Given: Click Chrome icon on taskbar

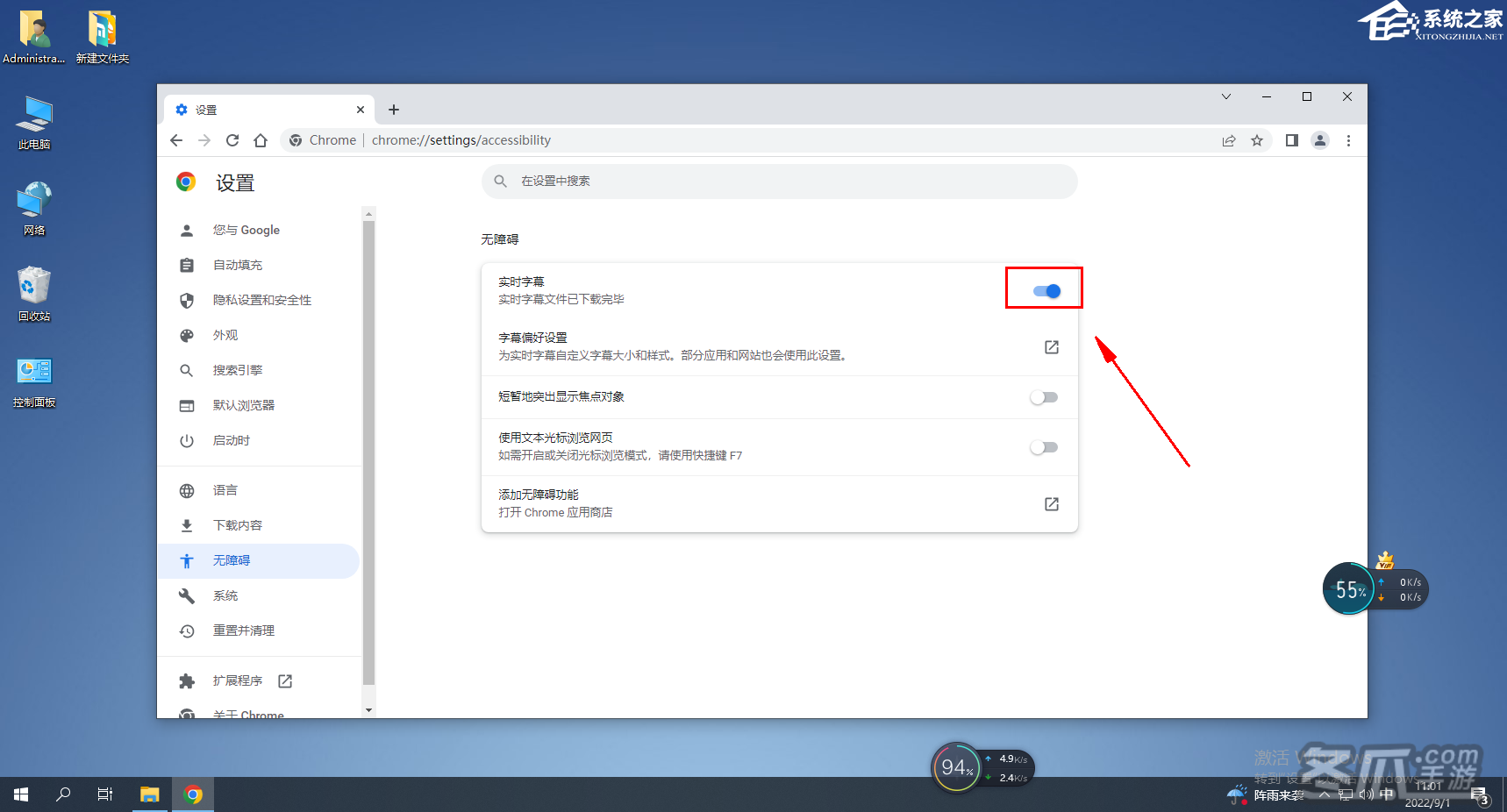Looking at the screenshot, I should click(x=193, y=794).
